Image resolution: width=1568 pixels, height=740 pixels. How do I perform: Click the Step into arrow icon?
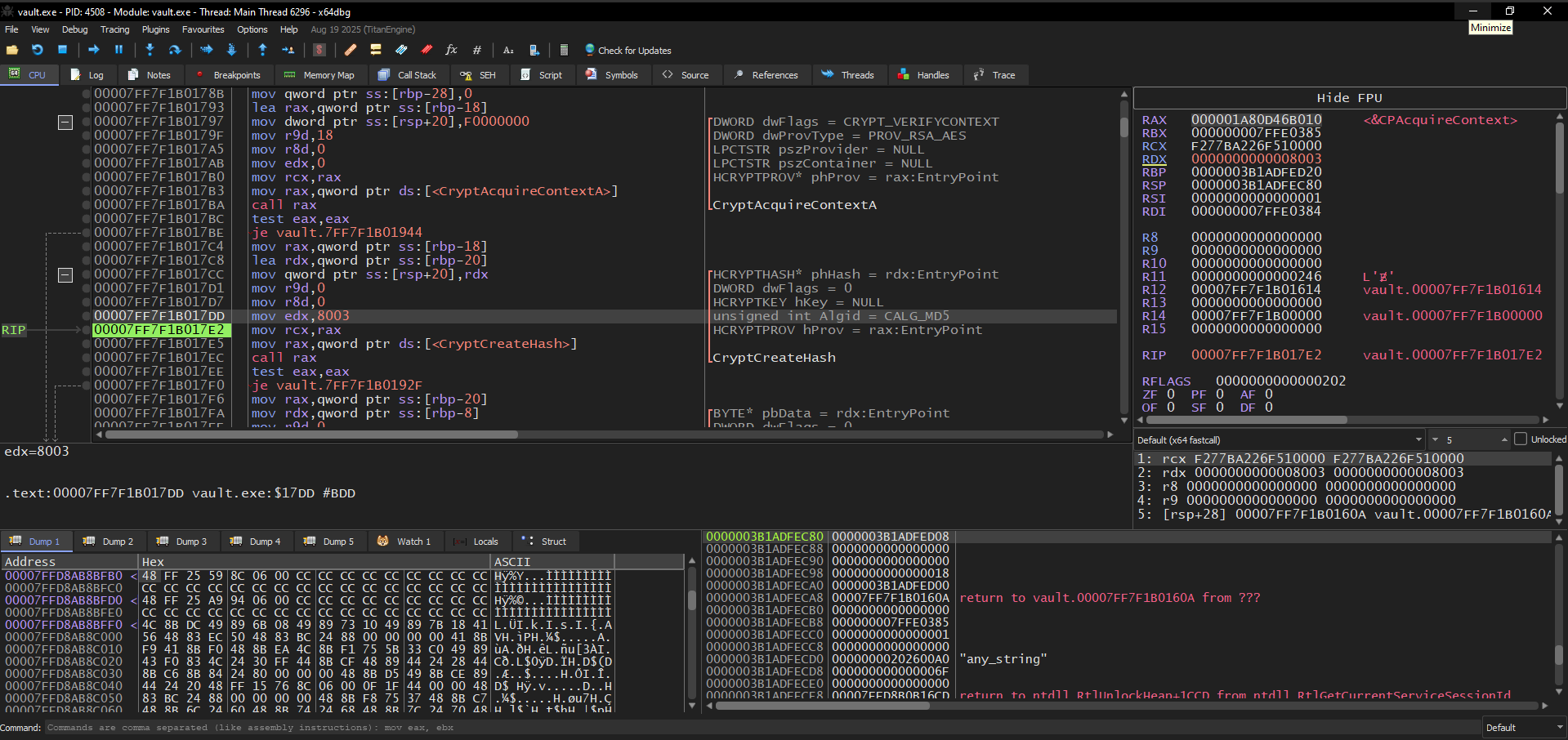click(150, 50)
